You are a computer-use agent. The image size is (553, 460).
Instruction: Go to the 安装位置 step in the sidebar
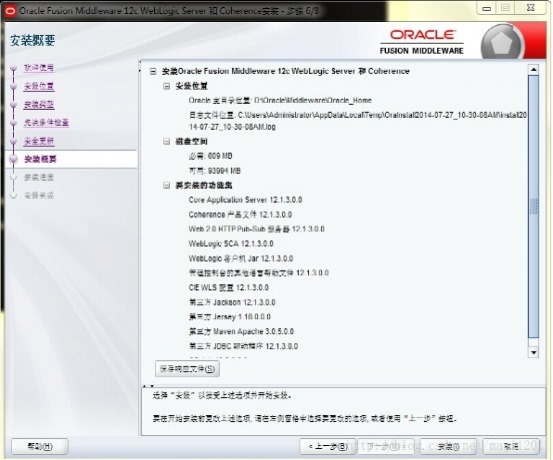pyautogui.click(x=39, y=86)
